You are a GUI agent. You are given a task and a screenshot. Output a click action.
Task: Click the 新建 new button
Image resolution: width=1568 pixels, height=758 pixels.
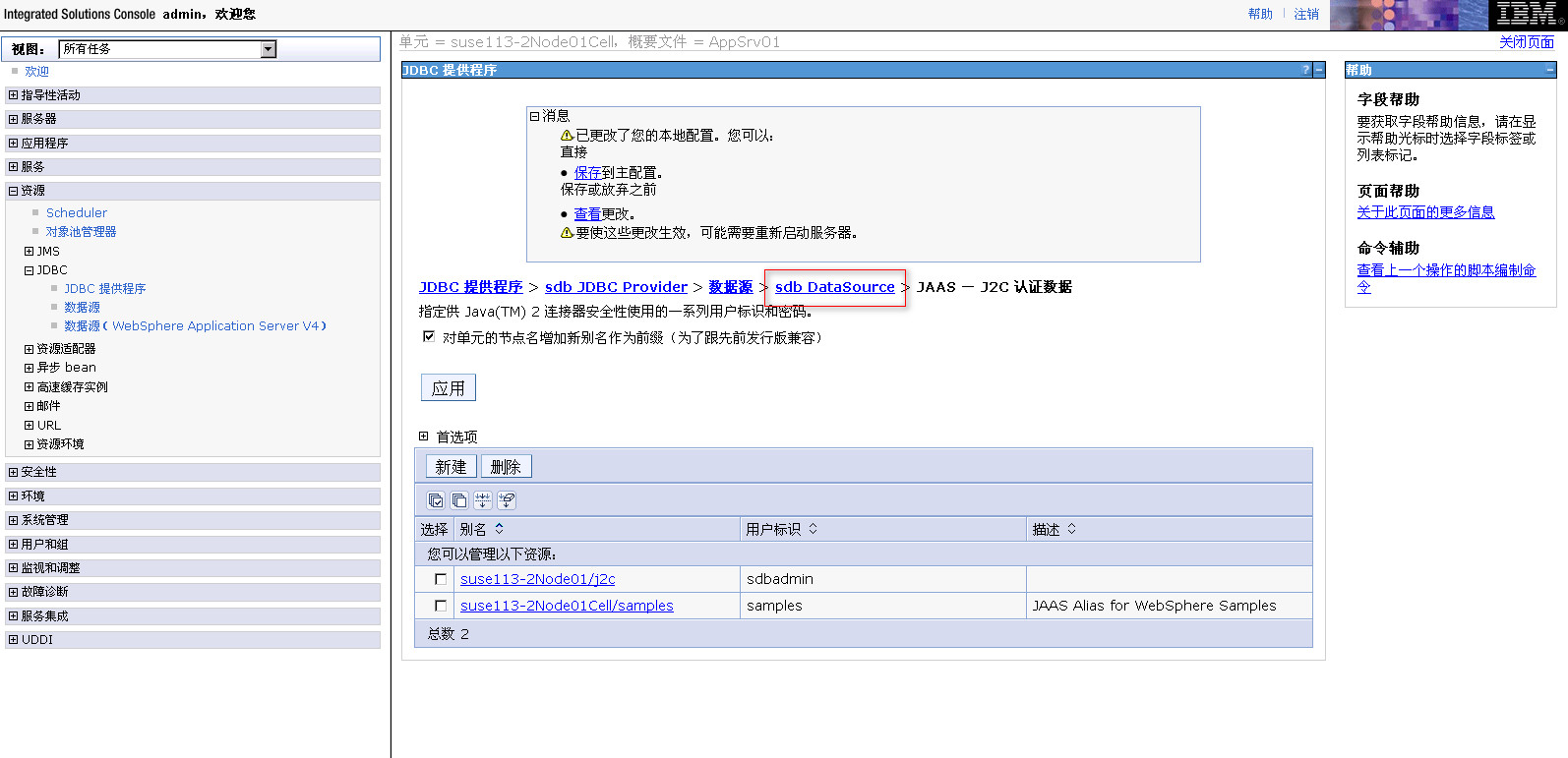click(x=452, y=467)
